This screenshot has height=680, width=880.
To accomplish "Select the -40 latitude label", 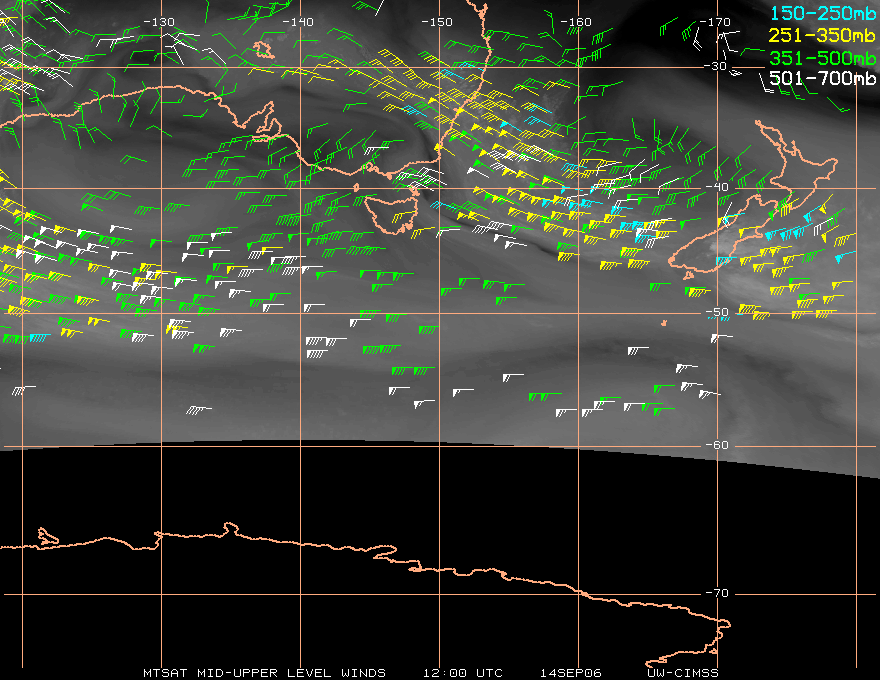I will tap(716, 189).
